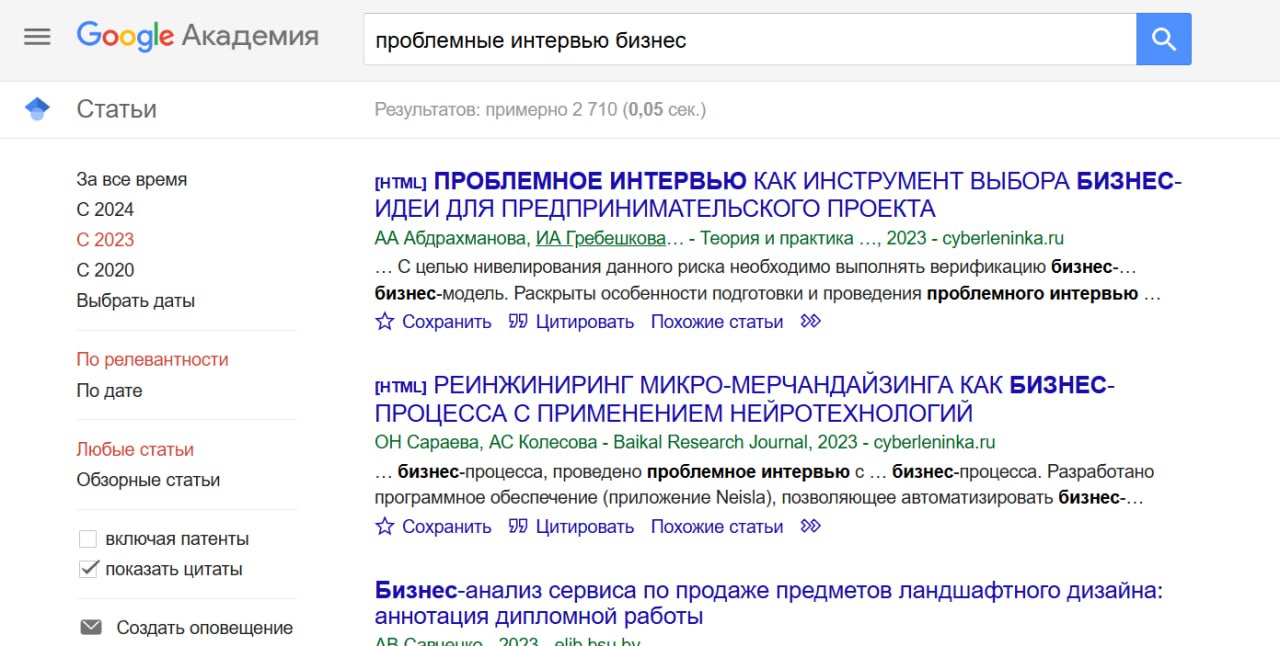Enable the включая патенты checkbox
Screen dimensions: 1280x646
(x=88, y=539)
